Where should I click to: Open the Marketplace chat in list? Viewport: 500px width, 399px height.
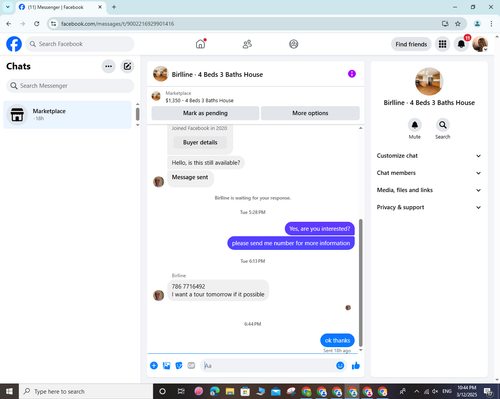68,115
